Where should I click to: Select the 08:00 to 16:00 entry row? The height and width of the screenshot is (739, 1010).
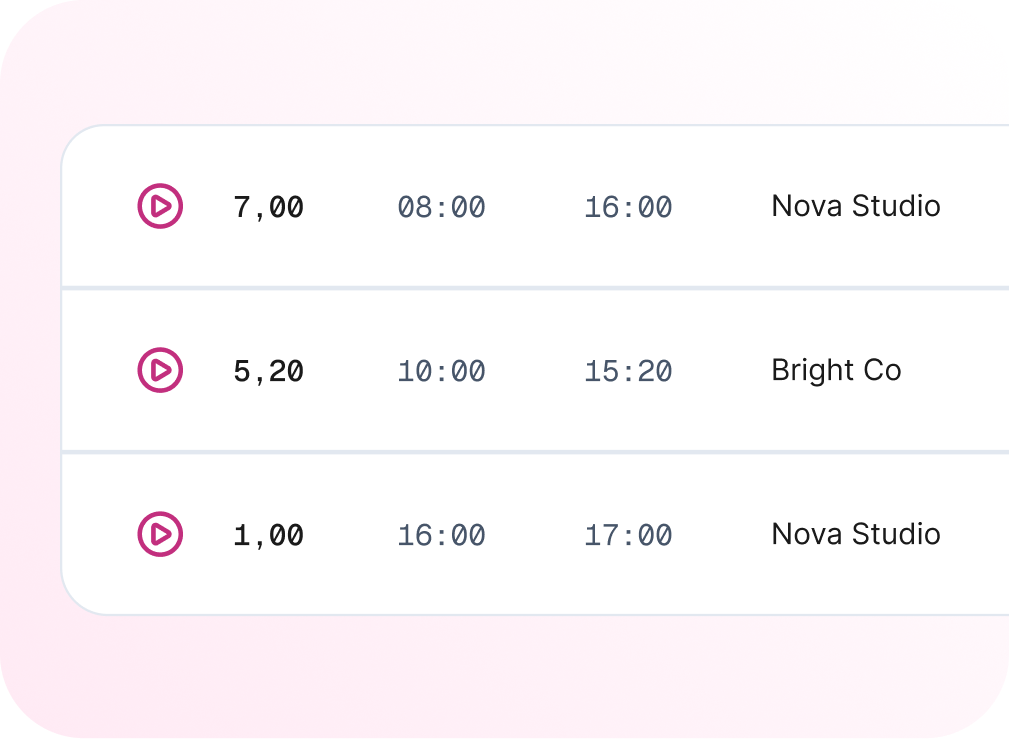pos(536,206)
